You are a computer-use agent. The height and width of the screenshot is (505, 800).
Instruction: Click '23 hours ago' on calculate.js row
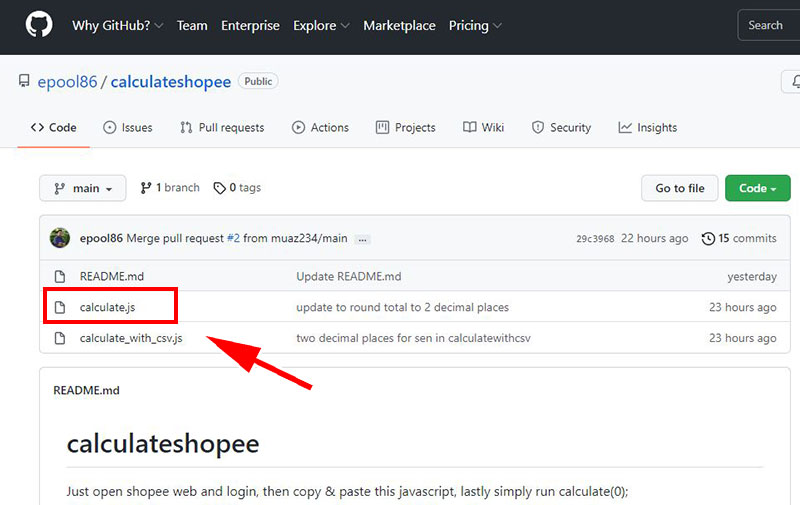[743, 307]
